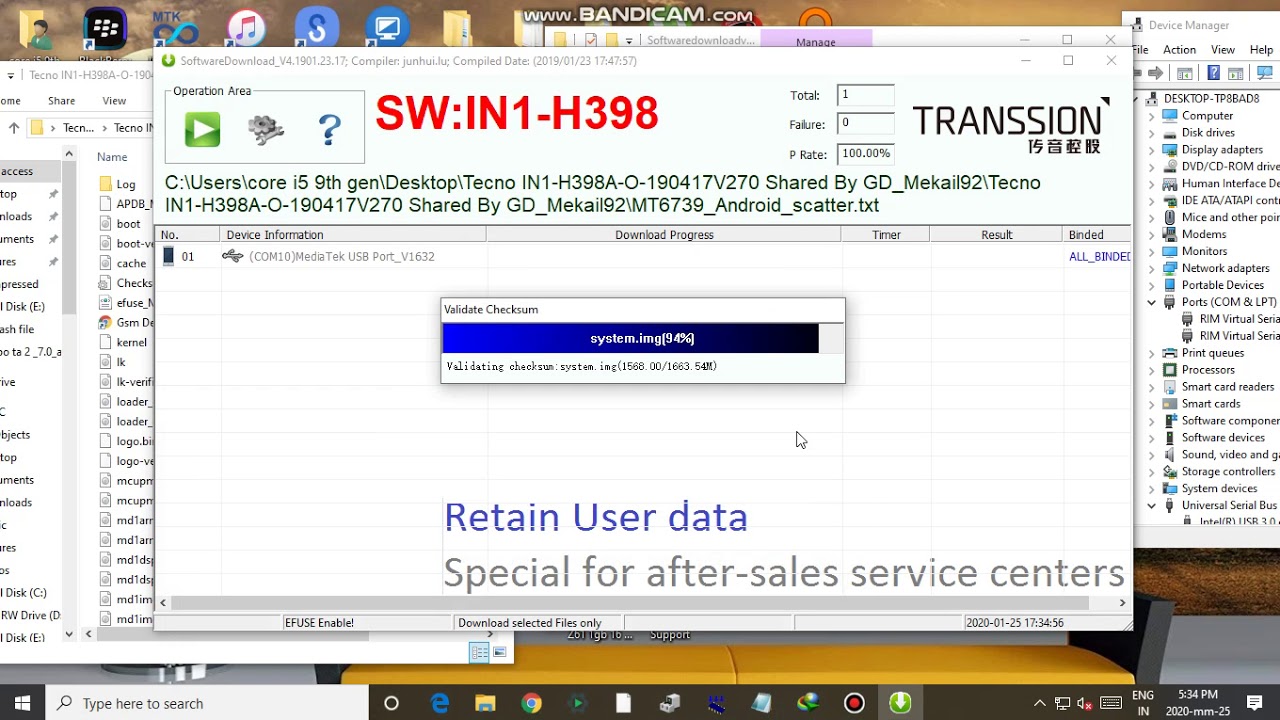The height and width of the screenshot is (720, 1280).
Task: Open the Share tab in File Explorer
Action: tap(61, 100)
